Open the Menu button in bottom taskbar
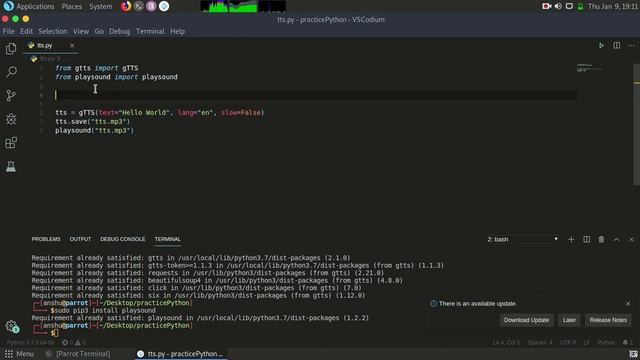The image size is (640, 360). tap(19, 354)
